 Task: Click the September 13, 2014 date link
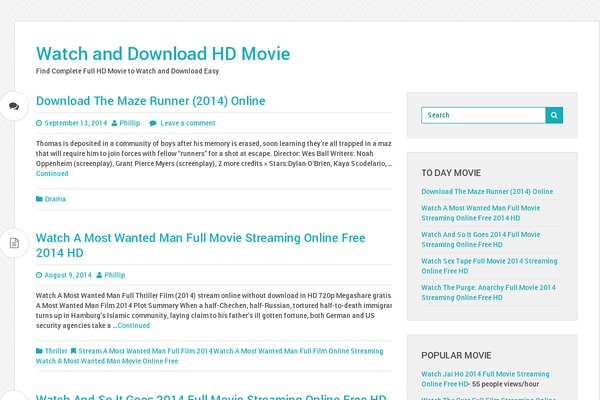[x=76, y=123]
